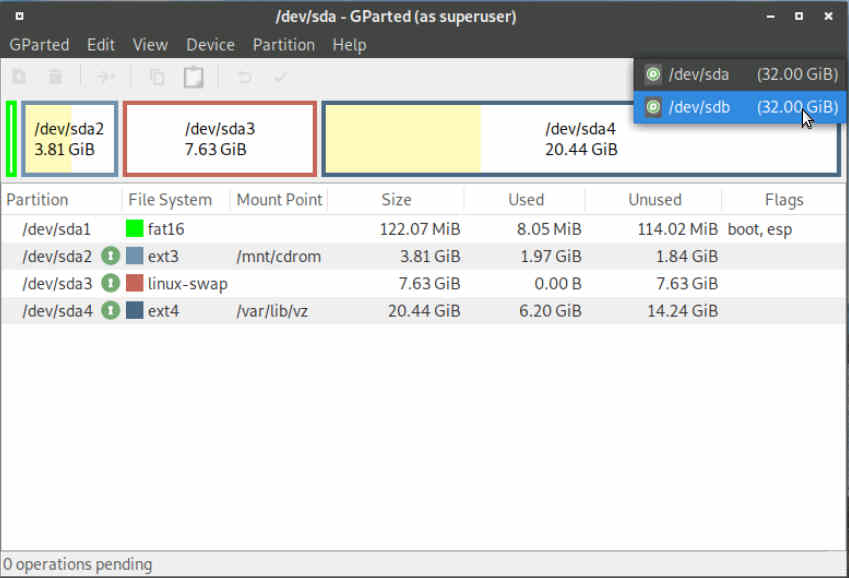The image size is (849, 578).
Task: Click the Copy partition toolbar icon
Action: pyautogui.click(x=157, y=77)
